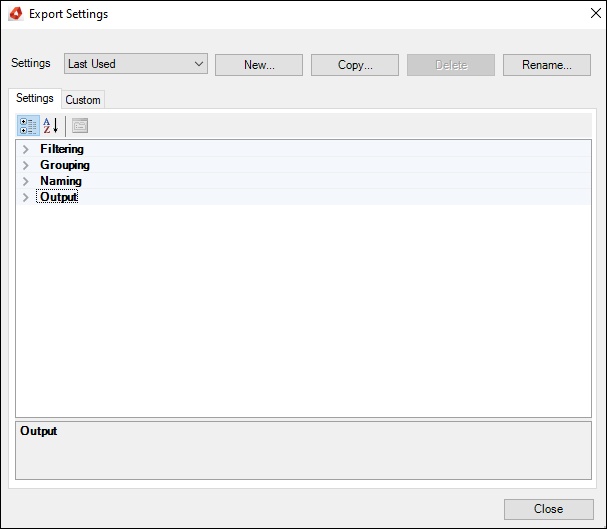Expand the Grouping category chevron
The height and width of the screenshot is (529, 607).
[x=26, y=165]
